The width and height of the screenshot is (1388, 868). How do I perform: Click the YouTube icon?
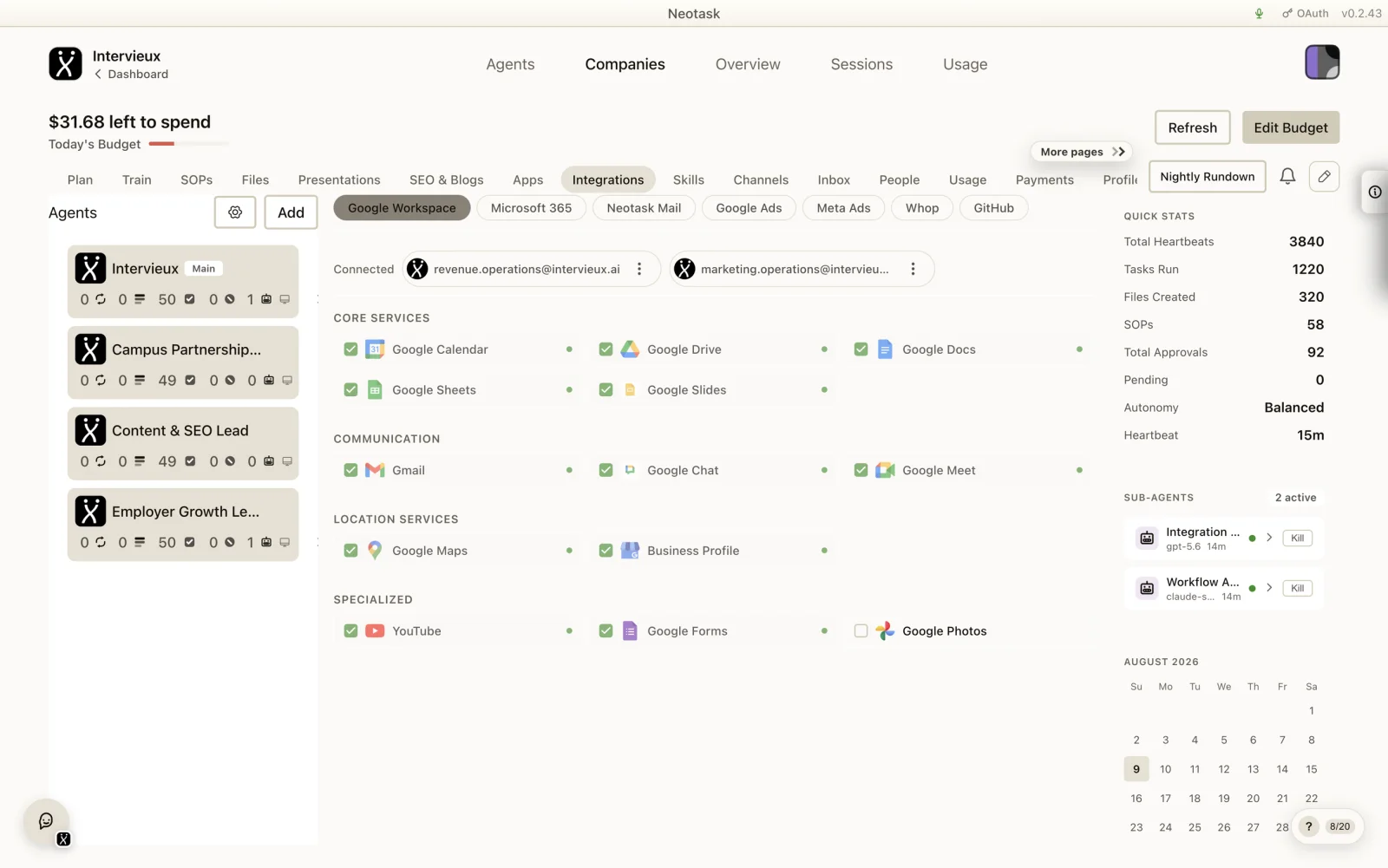[375, 631]
